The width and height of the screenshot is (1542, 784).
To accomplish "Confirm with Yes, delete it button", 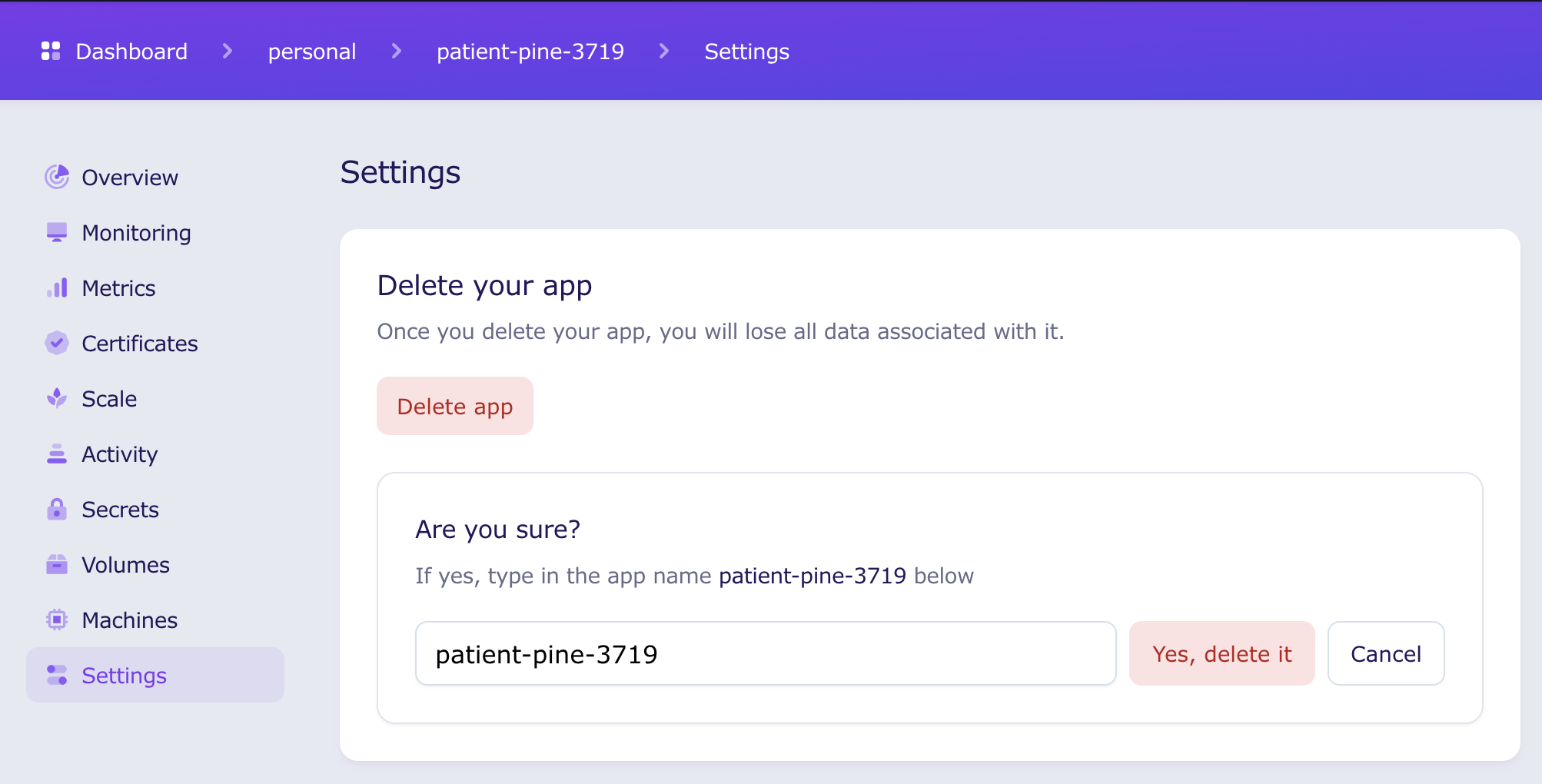I will (x=1221, y=653).
